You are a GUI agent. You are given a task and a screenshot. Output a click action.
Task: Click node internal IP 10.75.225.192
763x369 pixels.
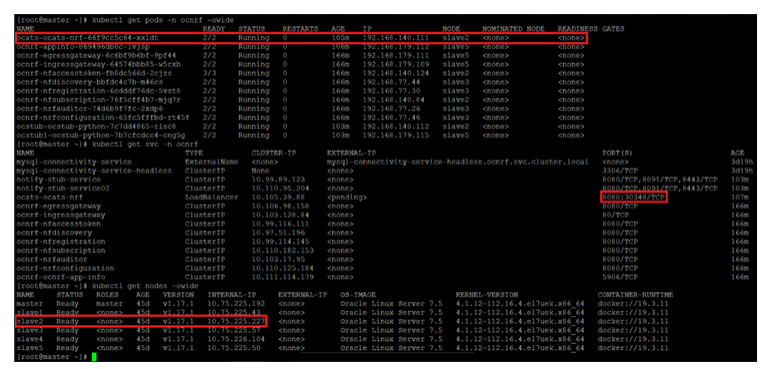click(x=236, y=304)
